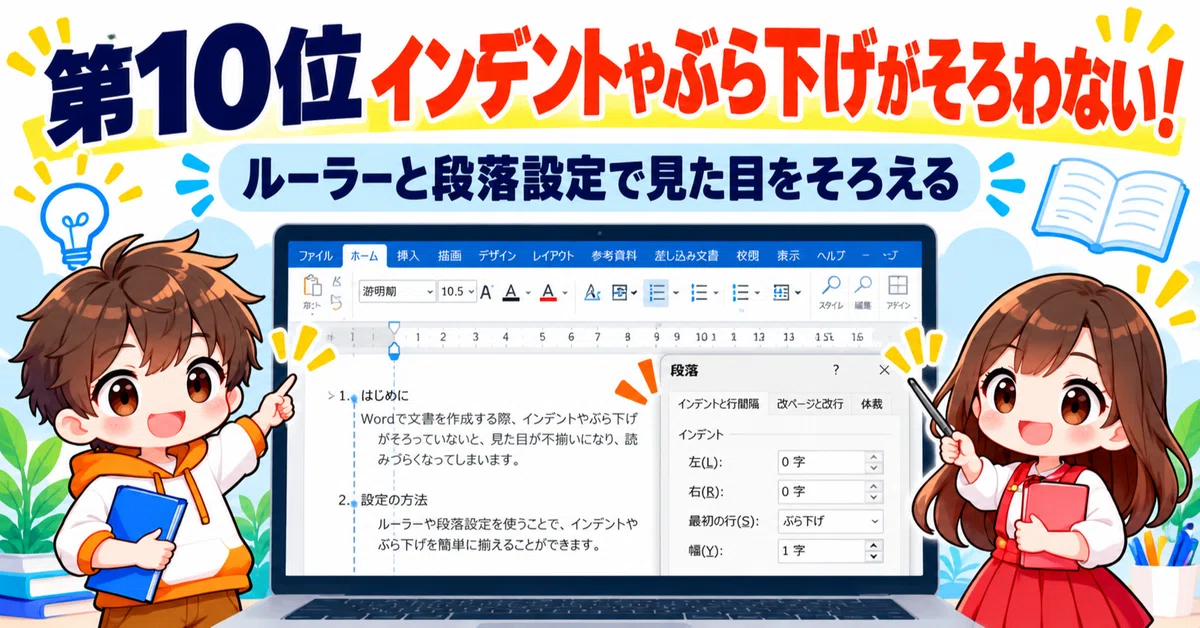This screenshot has width=1200, height=628.
Task: Open the アドイン add-ins button
Action: [898, 292]
